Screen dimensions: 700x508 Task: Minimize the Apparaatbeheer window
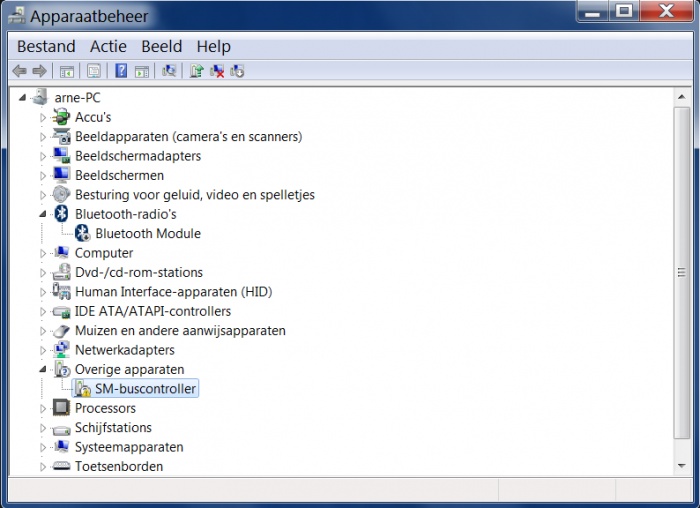point(592,12)
